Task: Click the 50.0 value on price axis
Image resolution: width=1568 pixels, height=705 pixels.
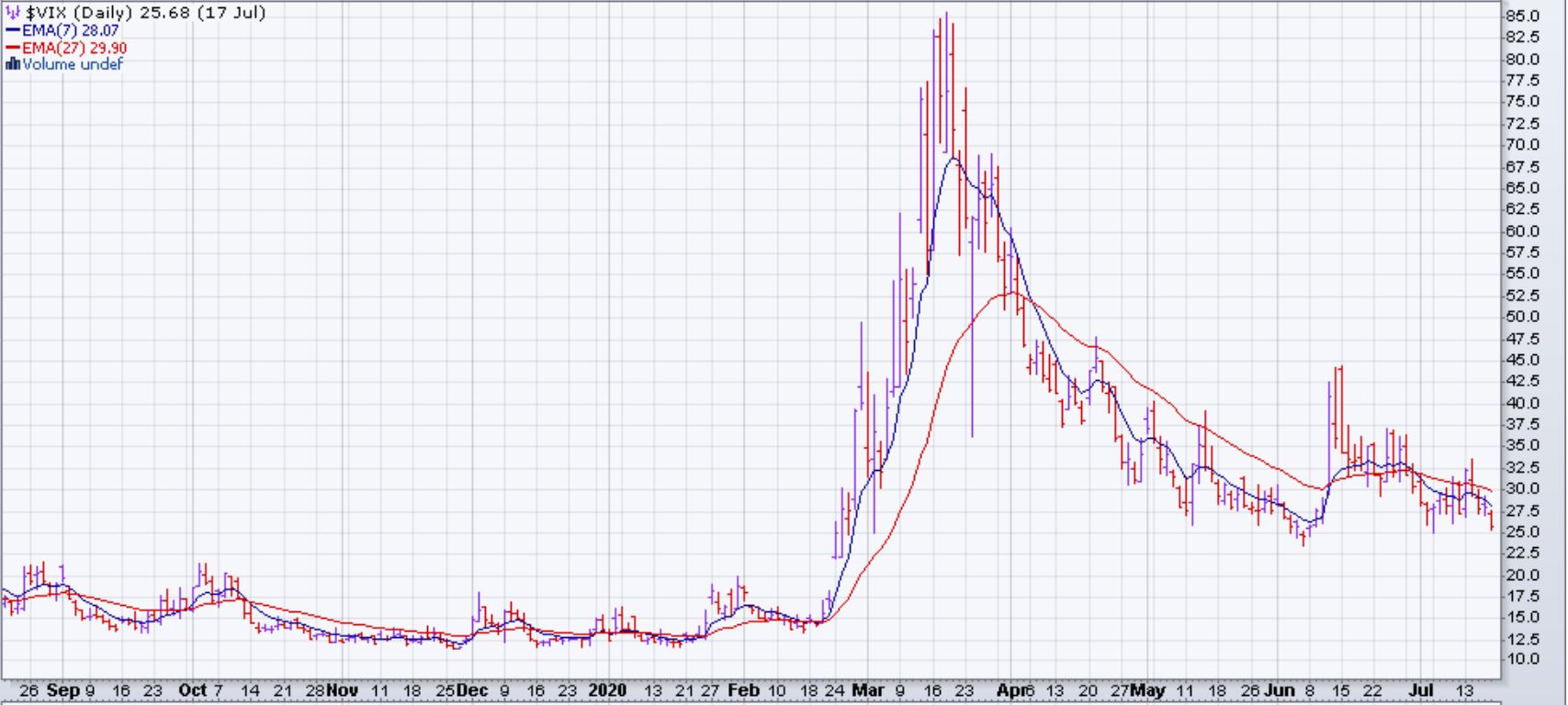Action: [1522, 317]
